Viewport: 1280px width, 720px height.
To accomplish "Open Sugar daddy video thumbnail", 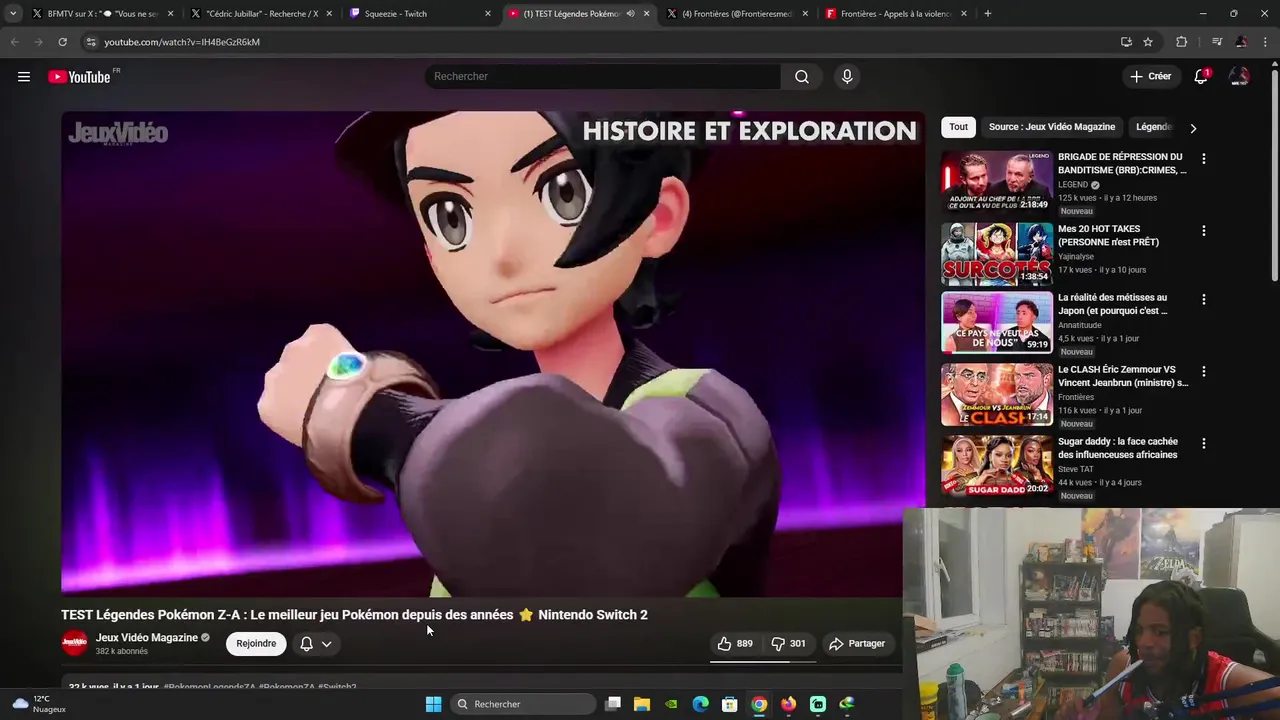I will pyautogui.click(x=997, y=466).
